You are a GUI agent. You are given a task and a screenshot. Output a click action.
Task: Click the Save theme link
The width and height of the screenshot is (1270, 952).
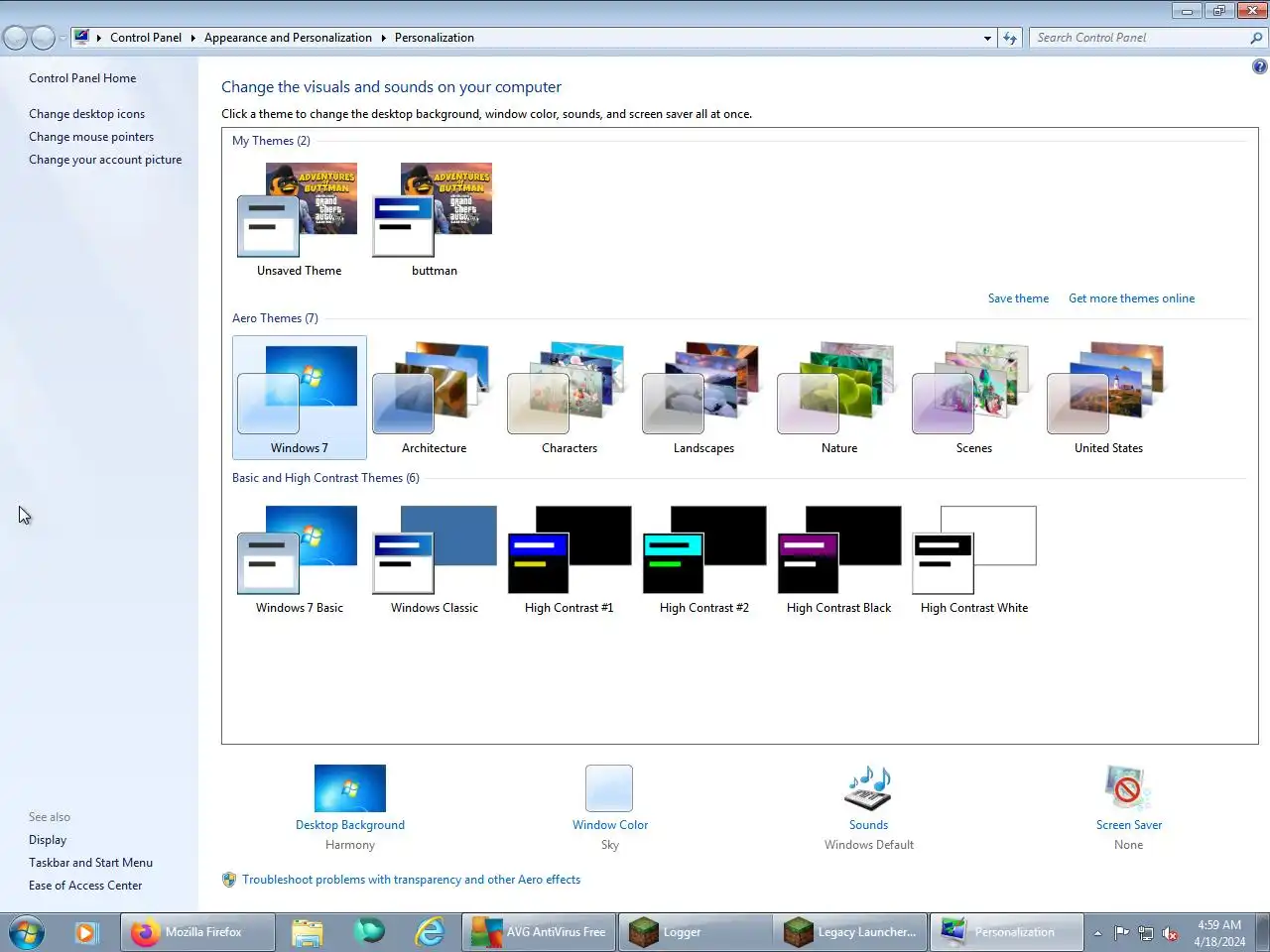[x=1018, y=298]
